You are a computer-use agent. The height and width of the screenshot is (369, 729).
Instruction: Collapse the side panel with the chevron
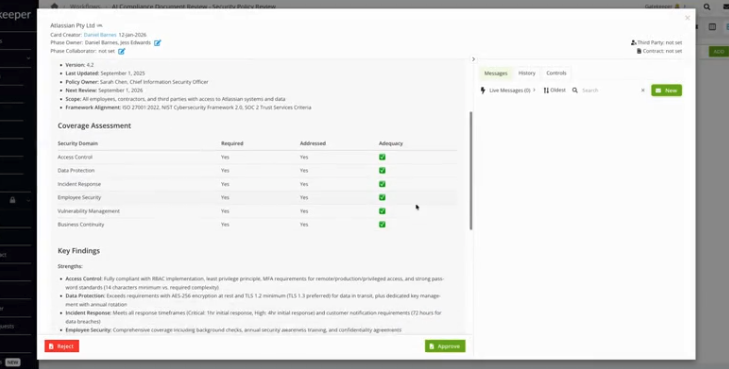[x=473, y=59]
